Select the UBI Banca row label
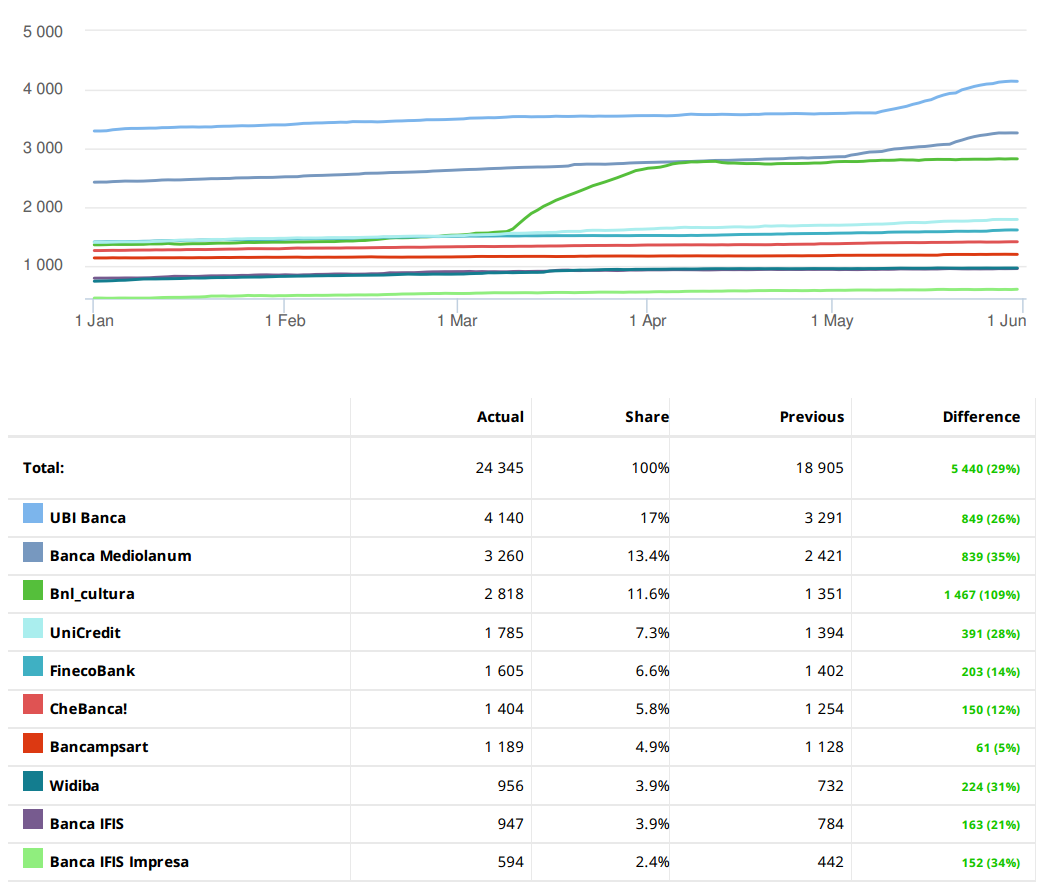1043x889 pixels. coord(88,518)
